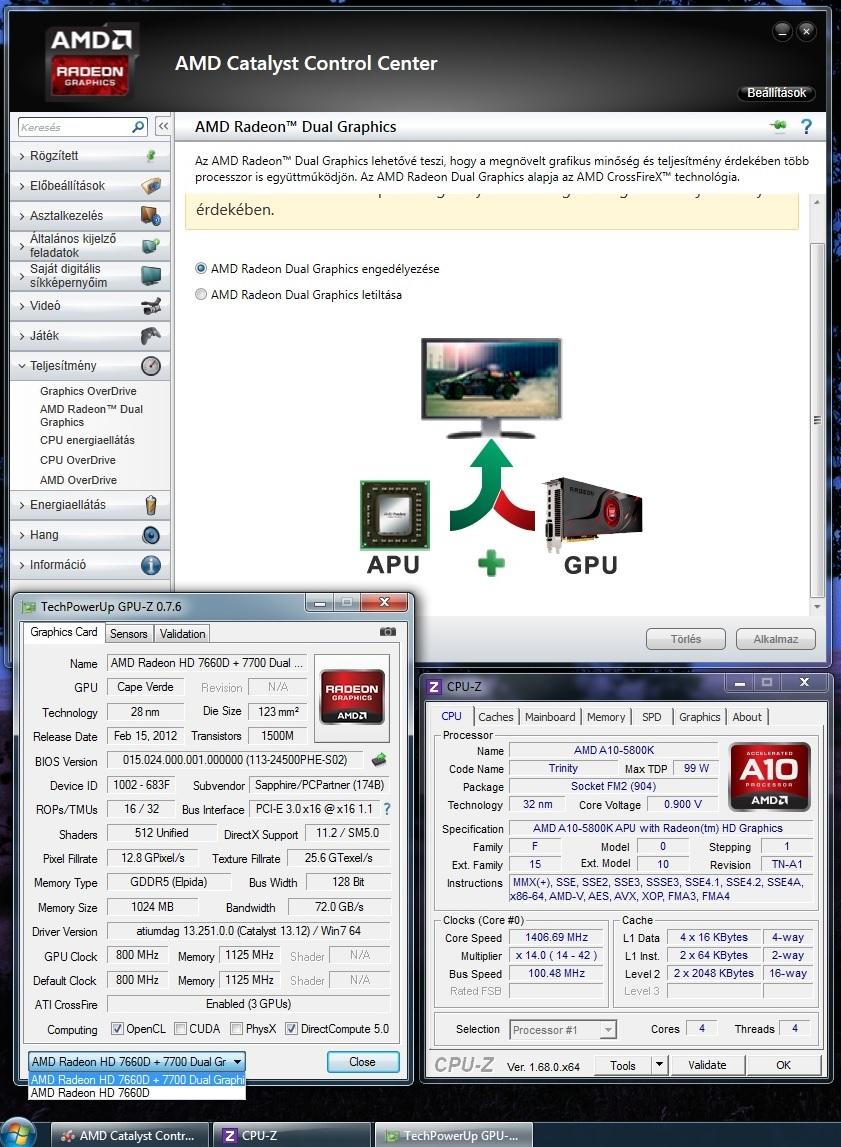Click the Általános kijelző feladatok display icon
The image size is (841, 1147).
click(151, 246)
